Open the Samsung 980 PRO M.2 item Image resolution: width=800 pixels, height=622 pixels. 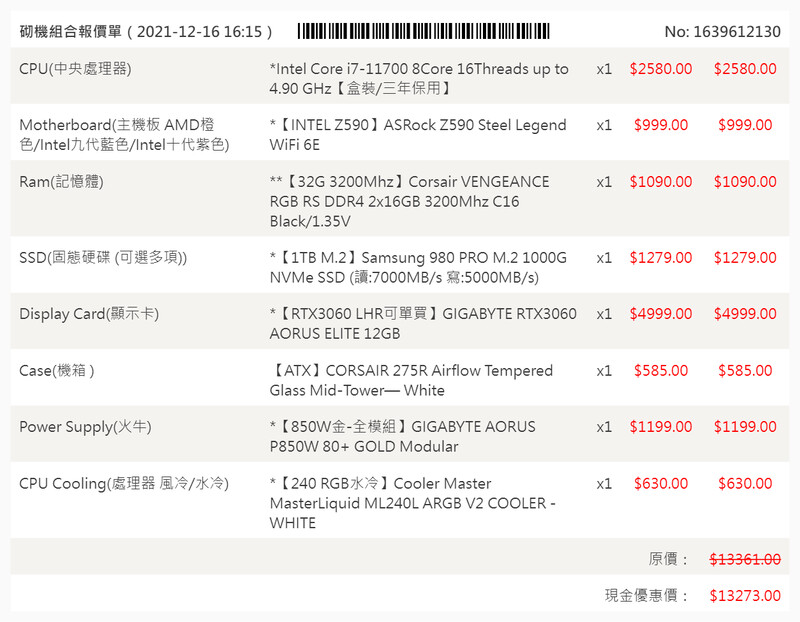[x=418, y=267]
